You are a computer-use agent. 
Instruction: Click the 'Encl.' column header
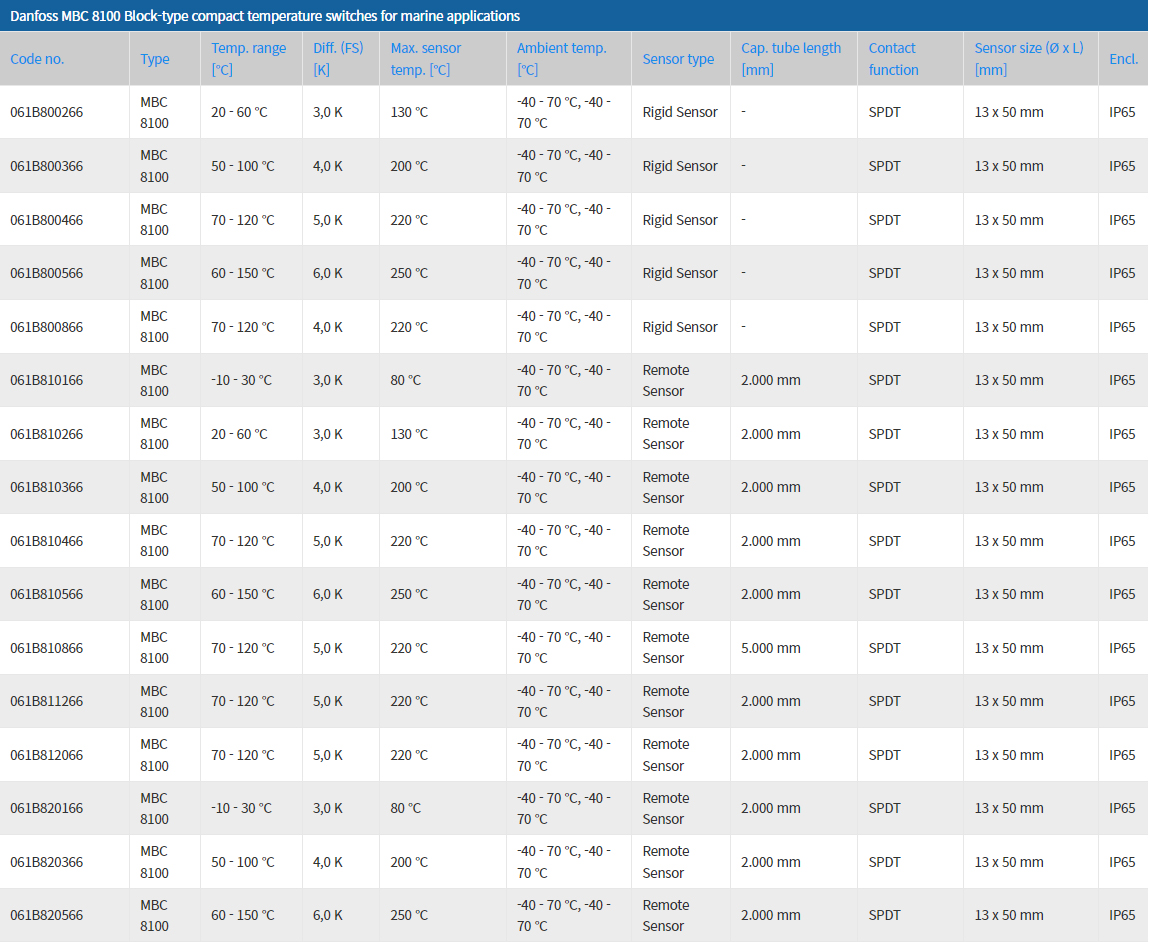click(x=1123, y=59)
